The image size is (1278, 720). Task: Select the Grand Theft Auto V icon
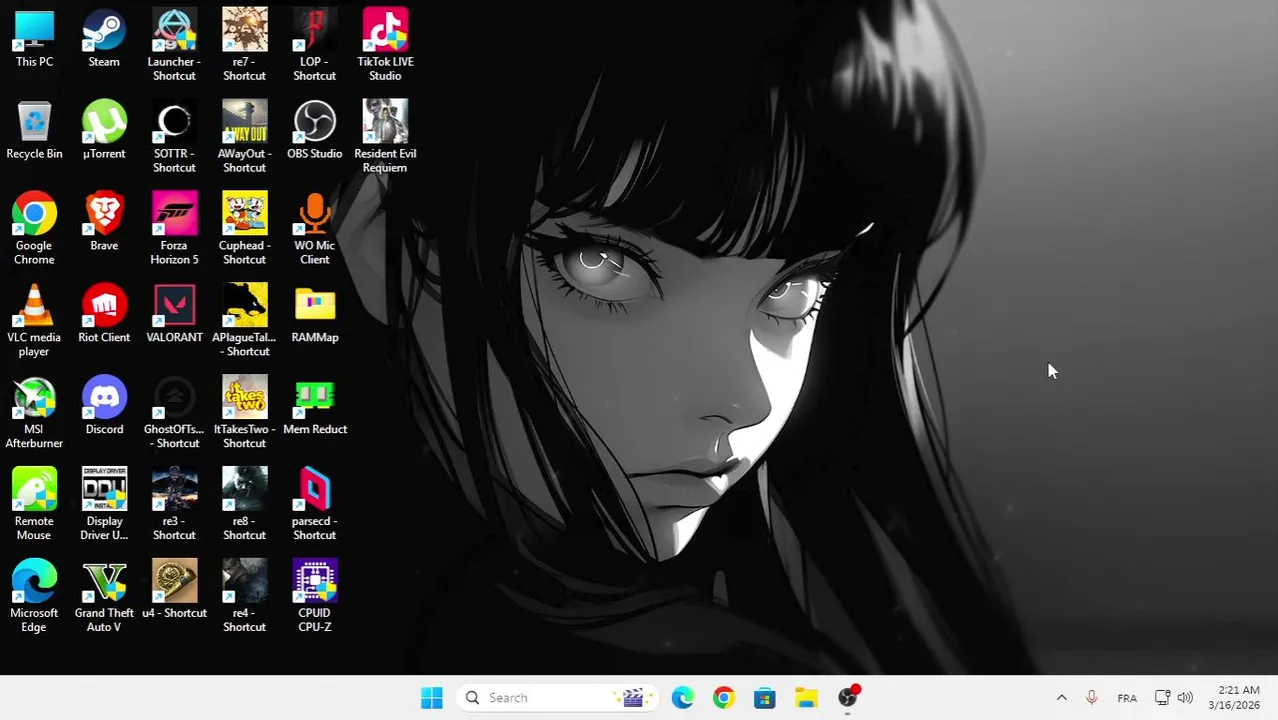pyautogui.click(x=104, y=597)
